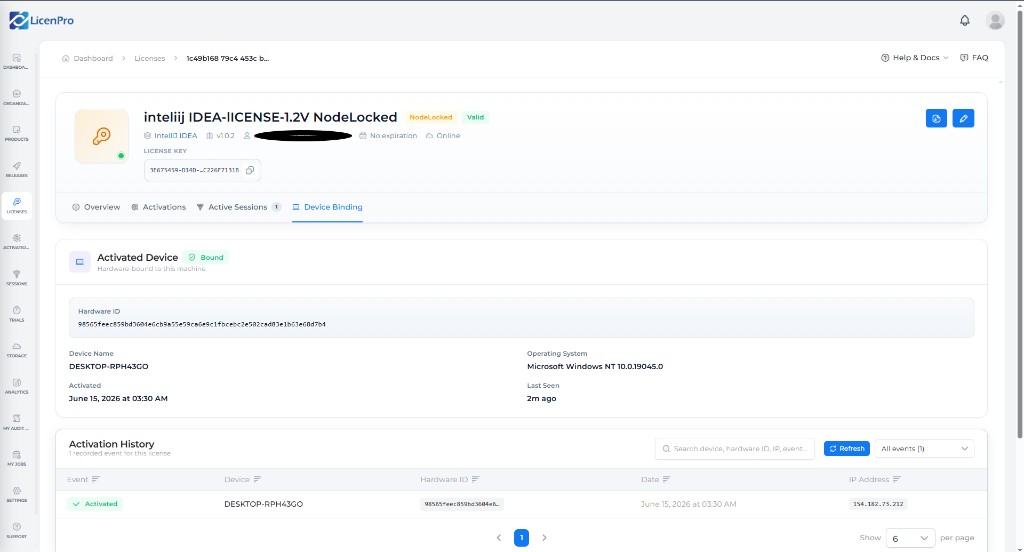Click the Activated event badge in history
1024x552 pixels.
(95, 504)
